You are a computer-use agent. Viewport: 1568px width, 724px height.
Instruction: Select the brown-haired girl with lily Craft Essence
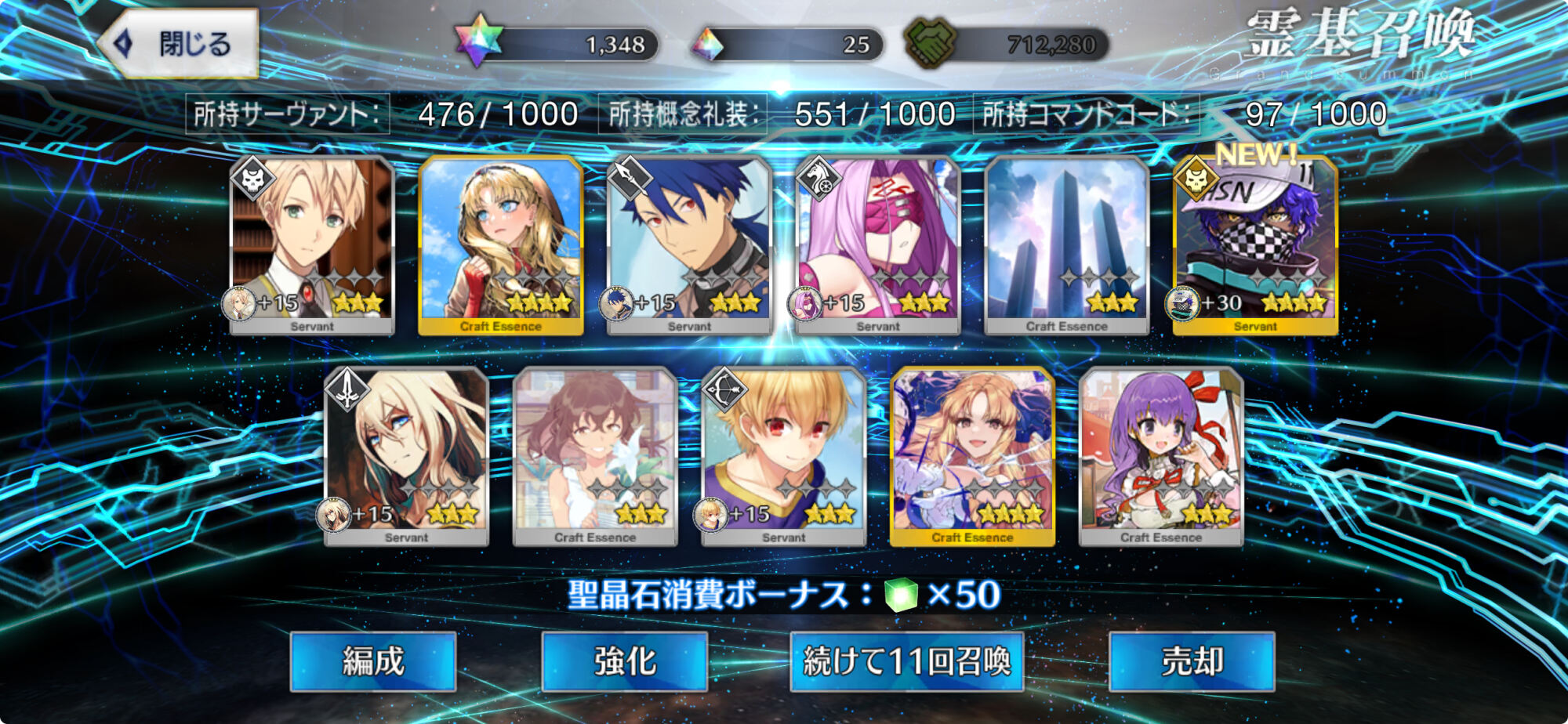click(x=595, y=457)
